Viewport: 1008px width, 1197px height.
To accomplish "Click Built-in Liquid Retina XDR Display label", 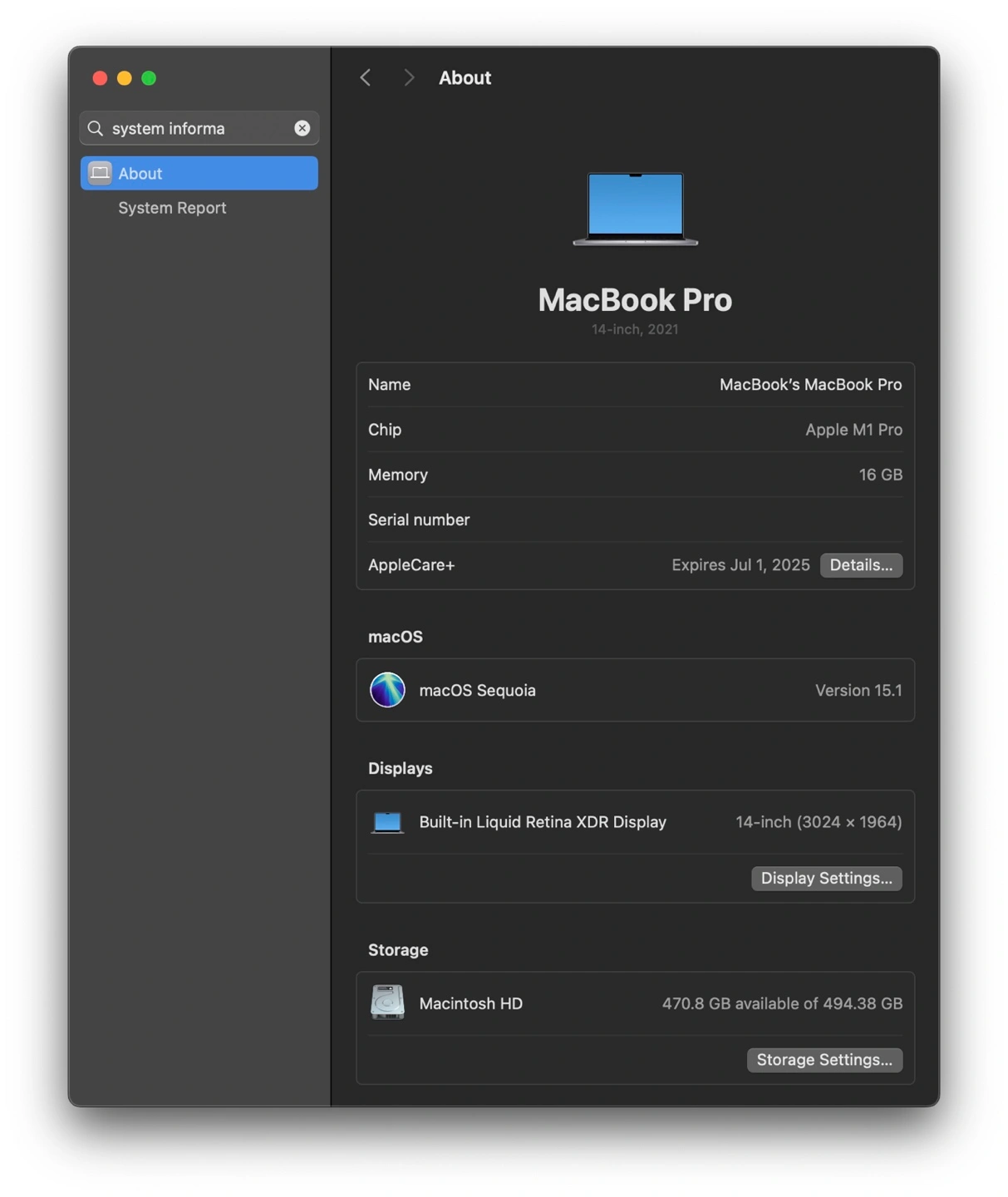I will [543, 822].
